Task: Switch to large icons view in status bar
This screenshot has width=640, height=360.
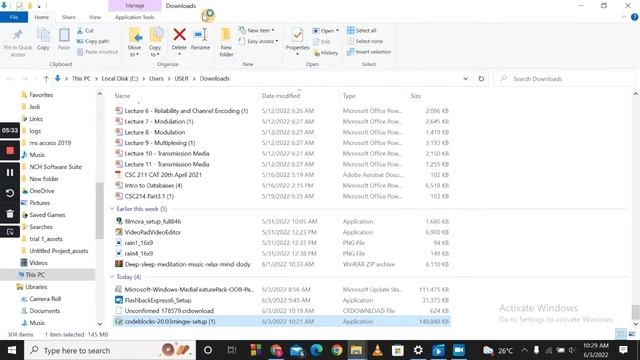Action: 632,334
